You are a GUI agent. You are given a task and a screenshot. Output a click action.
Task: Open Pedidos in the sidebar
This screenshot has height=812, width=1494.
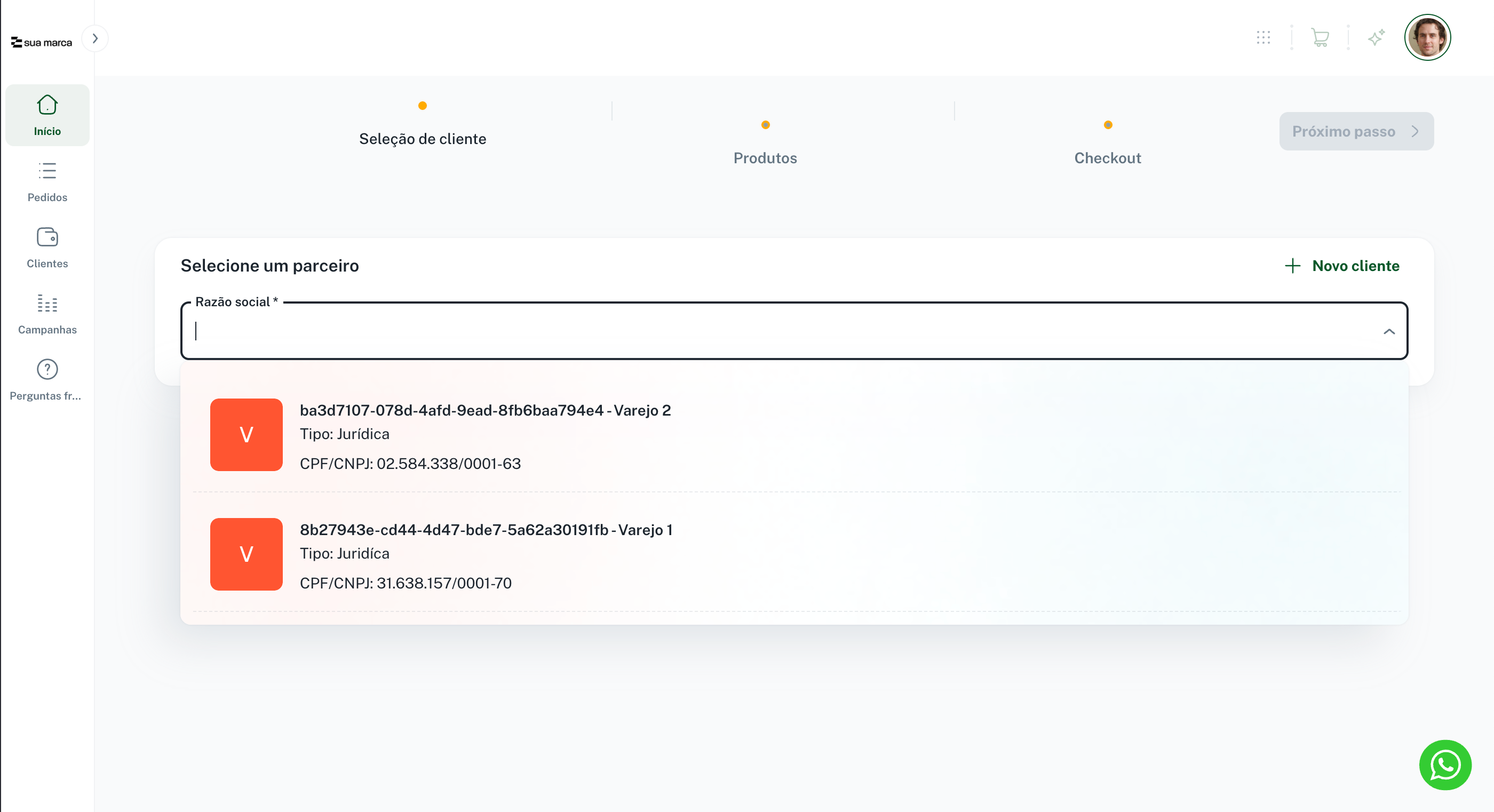[x=47, y=181]
